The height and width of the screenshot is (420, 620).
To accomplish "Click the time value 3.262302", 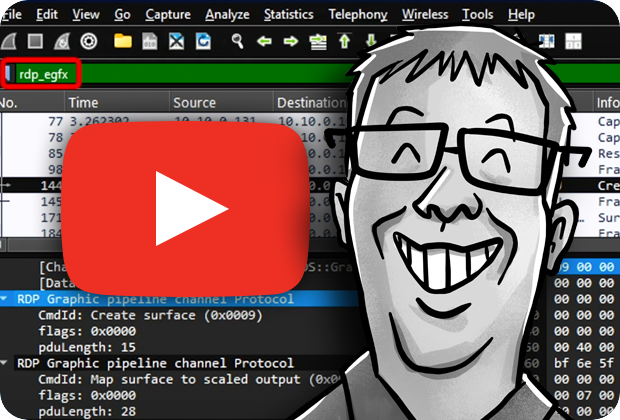I will [x=100, y=121].
